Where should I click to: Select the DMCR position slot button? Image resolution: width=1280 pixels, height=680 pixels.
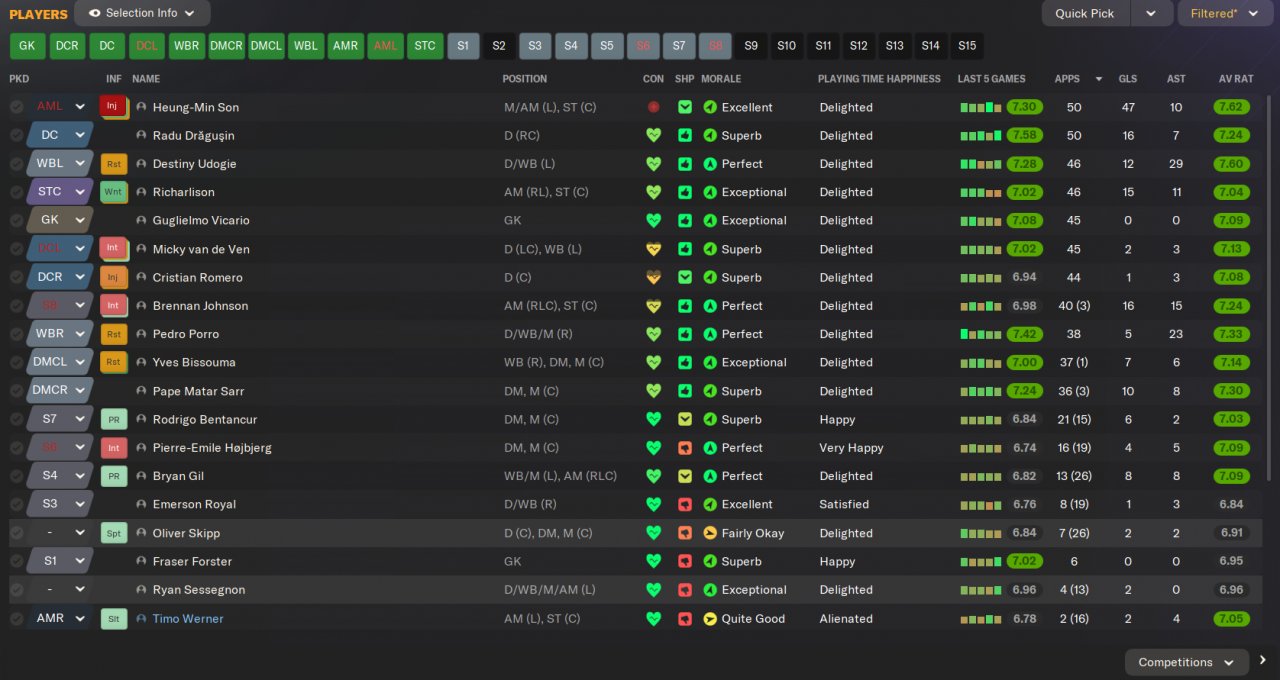[226, 46]
